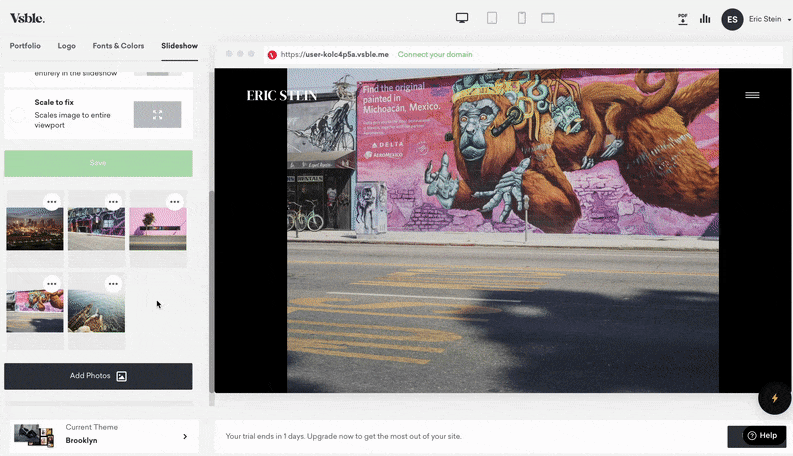Image resolution: width=793 pixels, height=456 pixels.
Task: Download PDF icon in header
Action: [683, 19]
